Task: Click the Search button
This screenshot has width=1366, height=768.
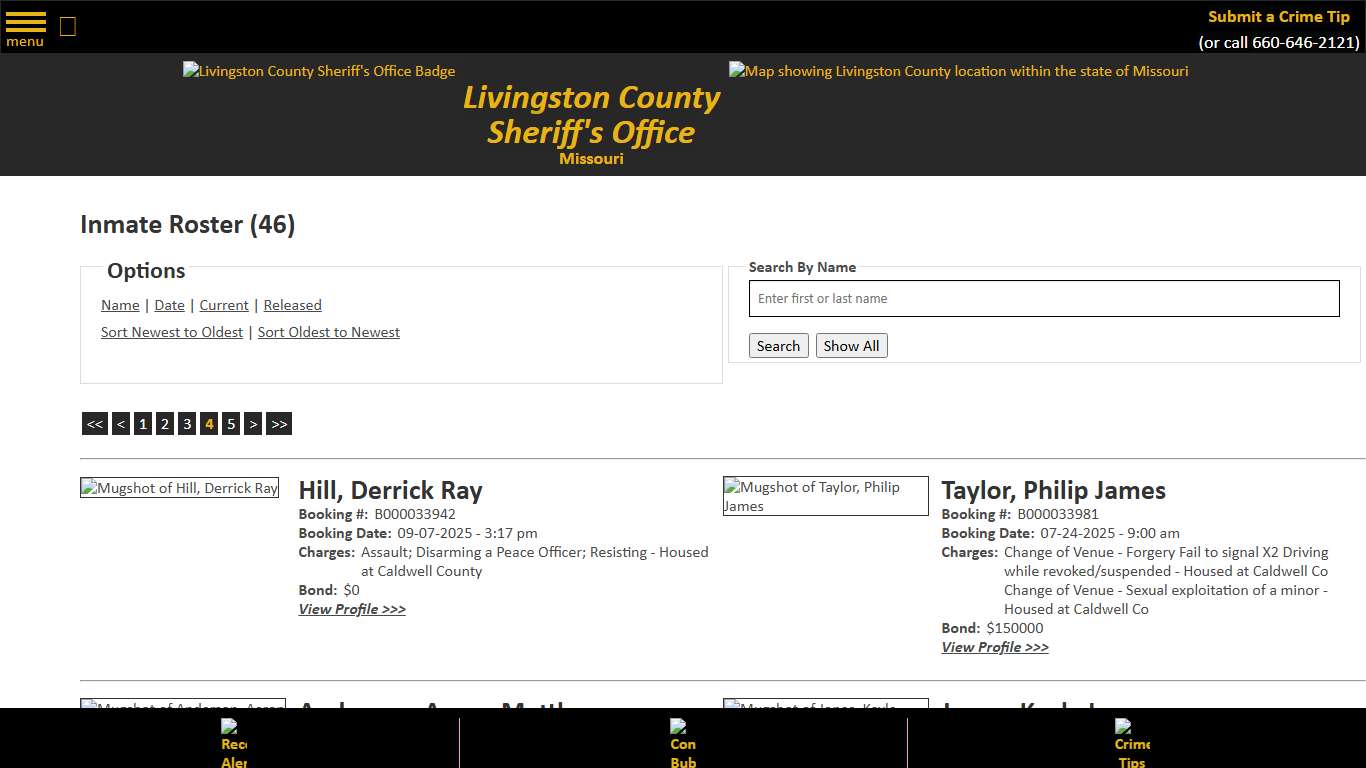Action: point(778,345)
